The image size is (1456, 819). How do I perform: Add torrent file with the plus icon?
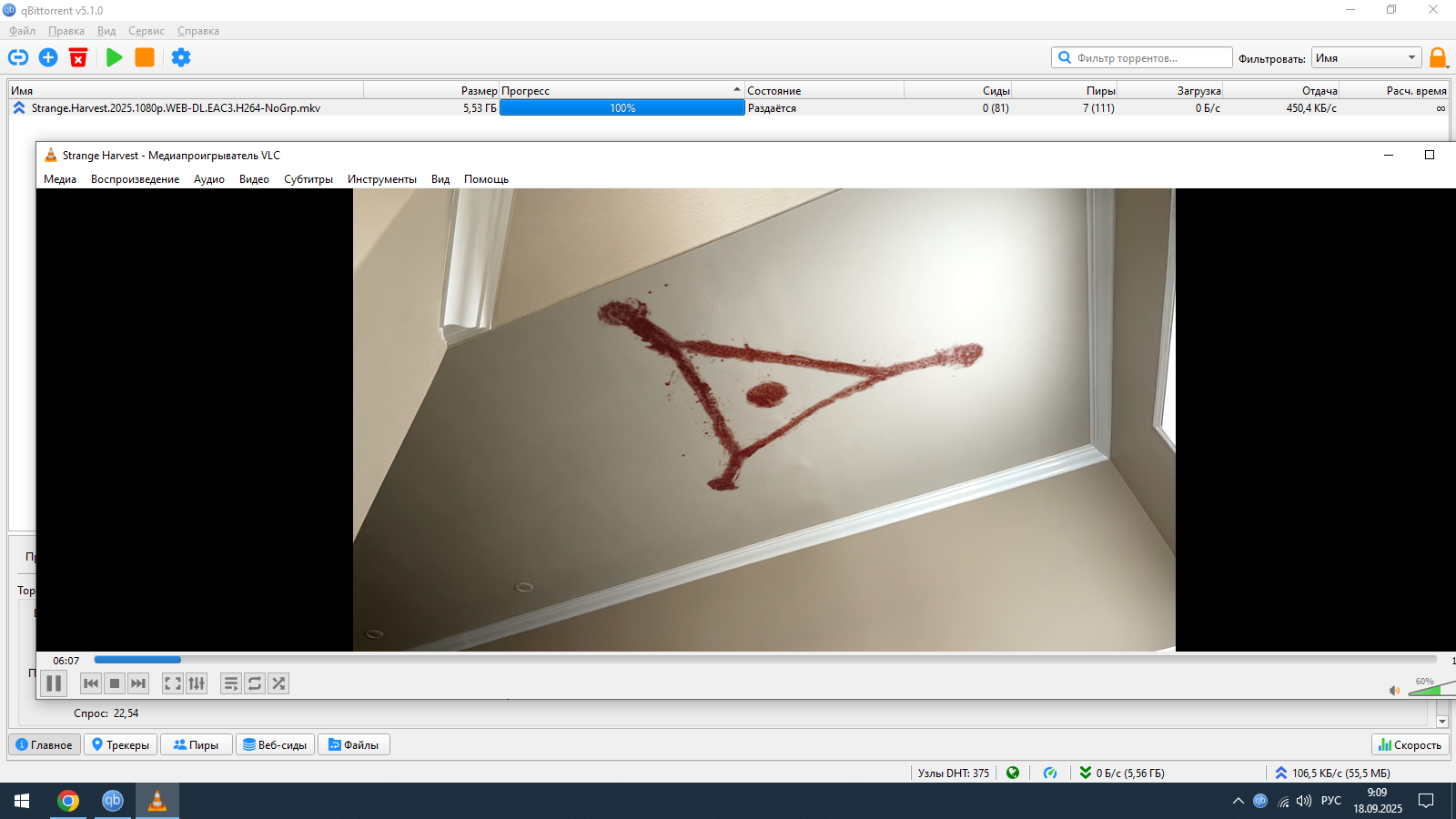point(48,57)
